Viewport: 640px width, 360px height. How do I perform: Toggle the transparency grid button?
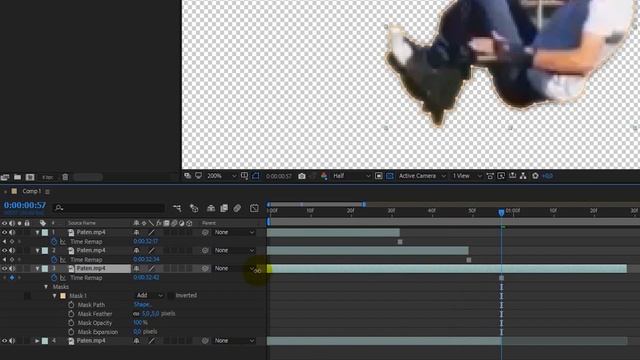point(390,176)
